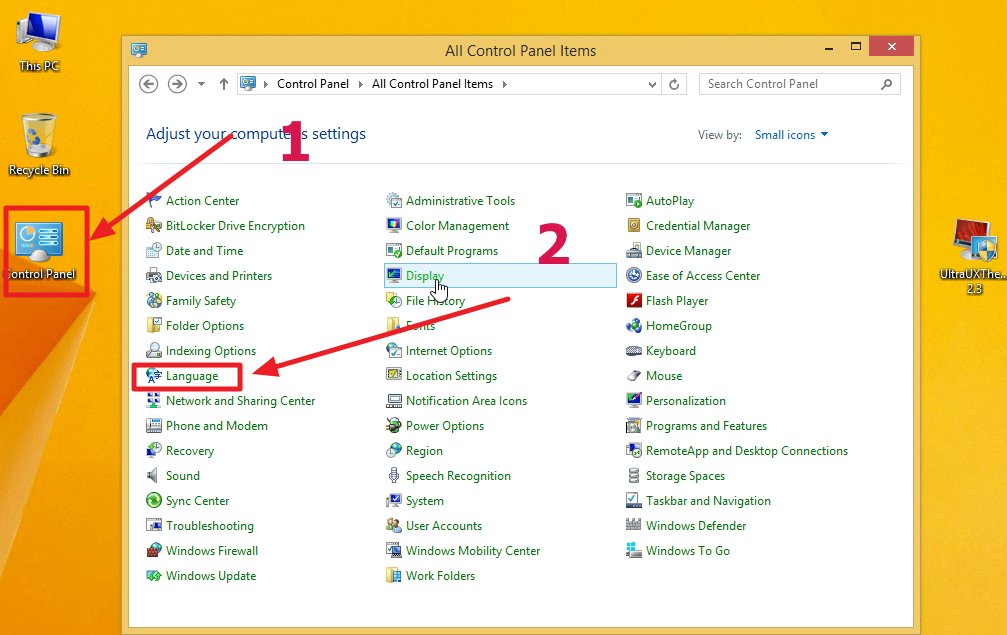Click the BitLocker Drive Encryption icon
This screenshot has width=1007, height=635.
(x=153, y=225)
